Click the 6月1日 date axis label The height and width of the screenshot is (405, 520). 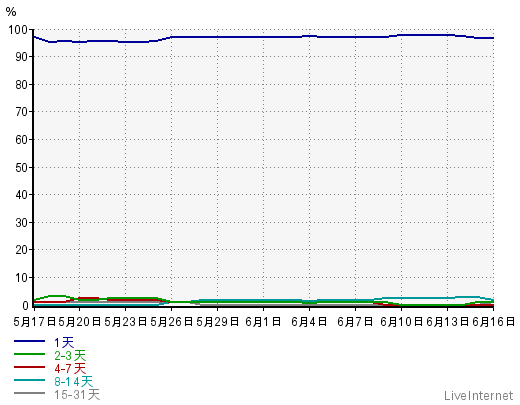coord(263,322)
